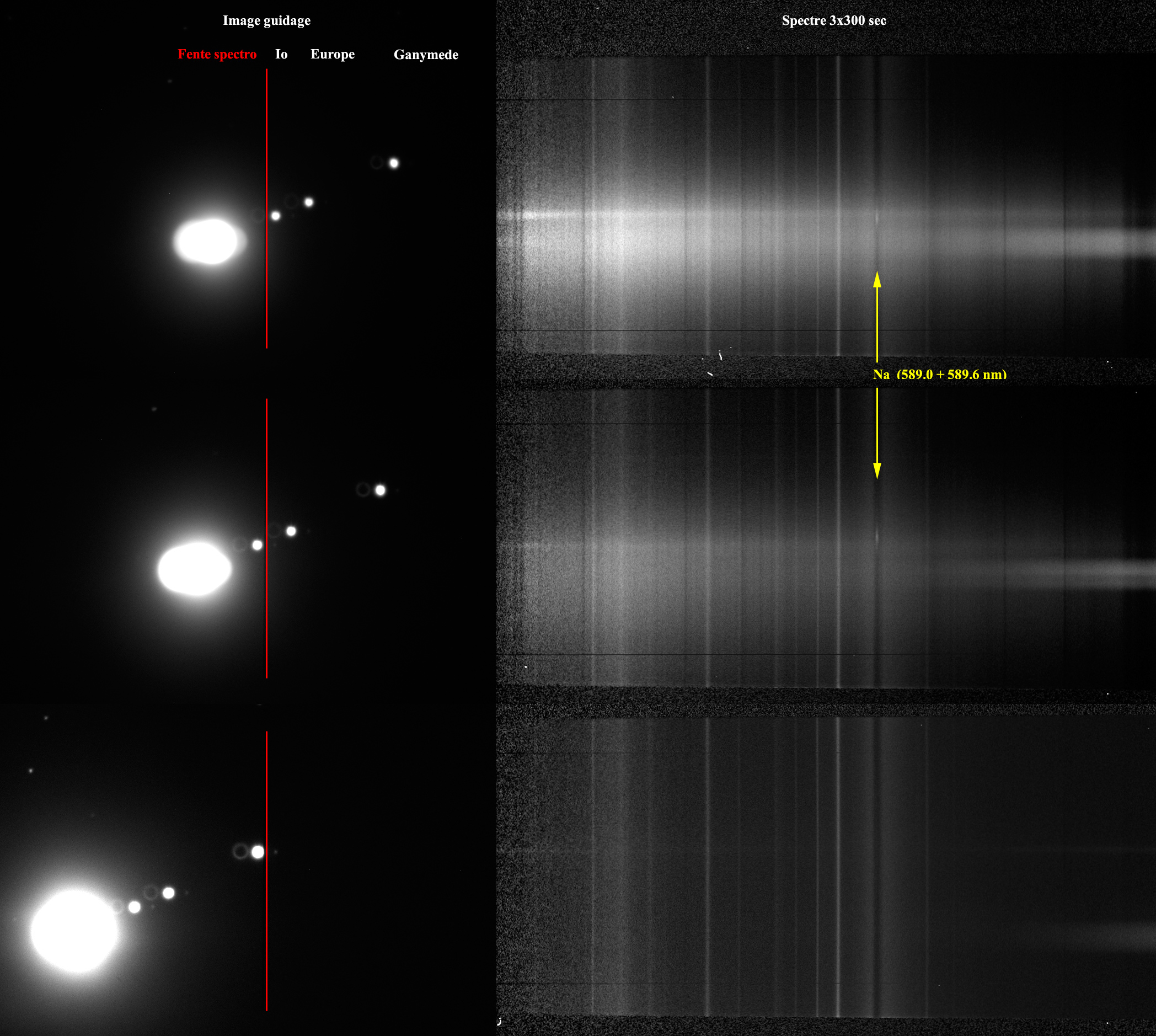This screenshot has width=1156, height=1036.
Task: Click sodium emission spot in middle spectrum
Action: pos(876,536)
